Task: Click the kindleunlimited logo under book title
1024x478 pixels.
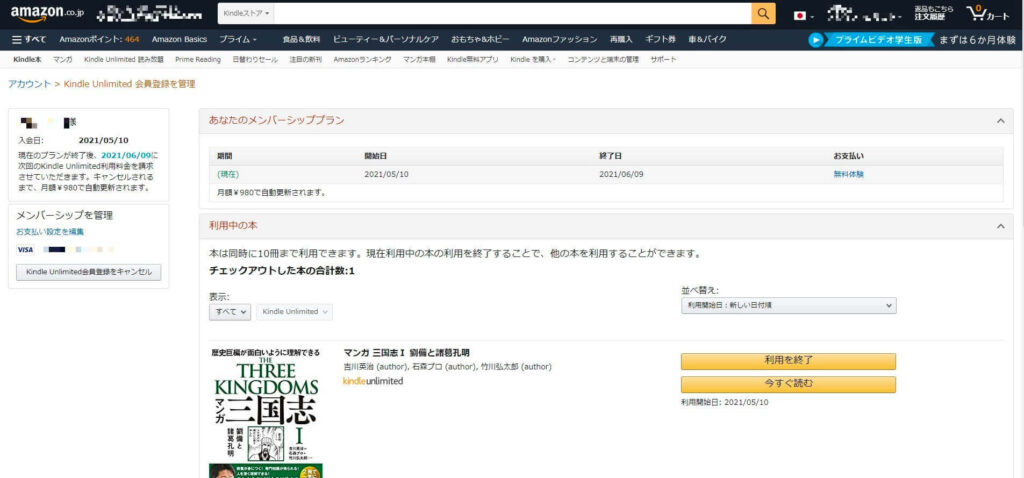Action: point(373,381)
